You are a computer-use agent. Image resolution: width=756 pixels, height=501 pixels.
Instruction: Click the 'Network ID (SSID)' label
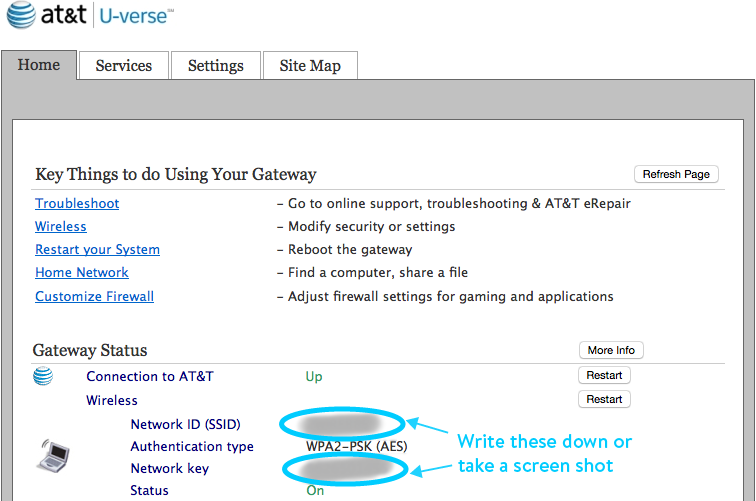coord(186,424)
